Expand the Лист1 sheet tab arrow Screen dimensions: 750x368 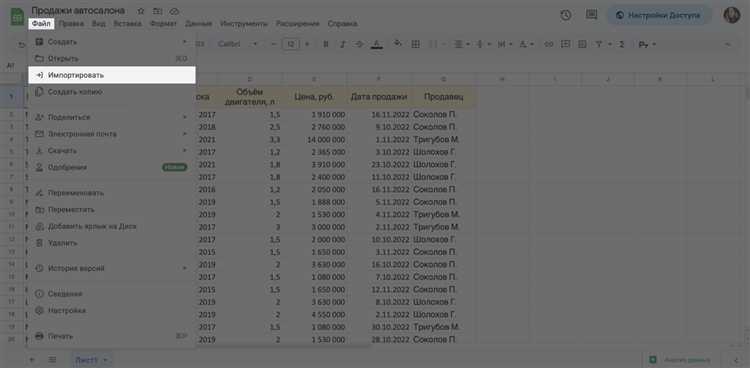105,360
